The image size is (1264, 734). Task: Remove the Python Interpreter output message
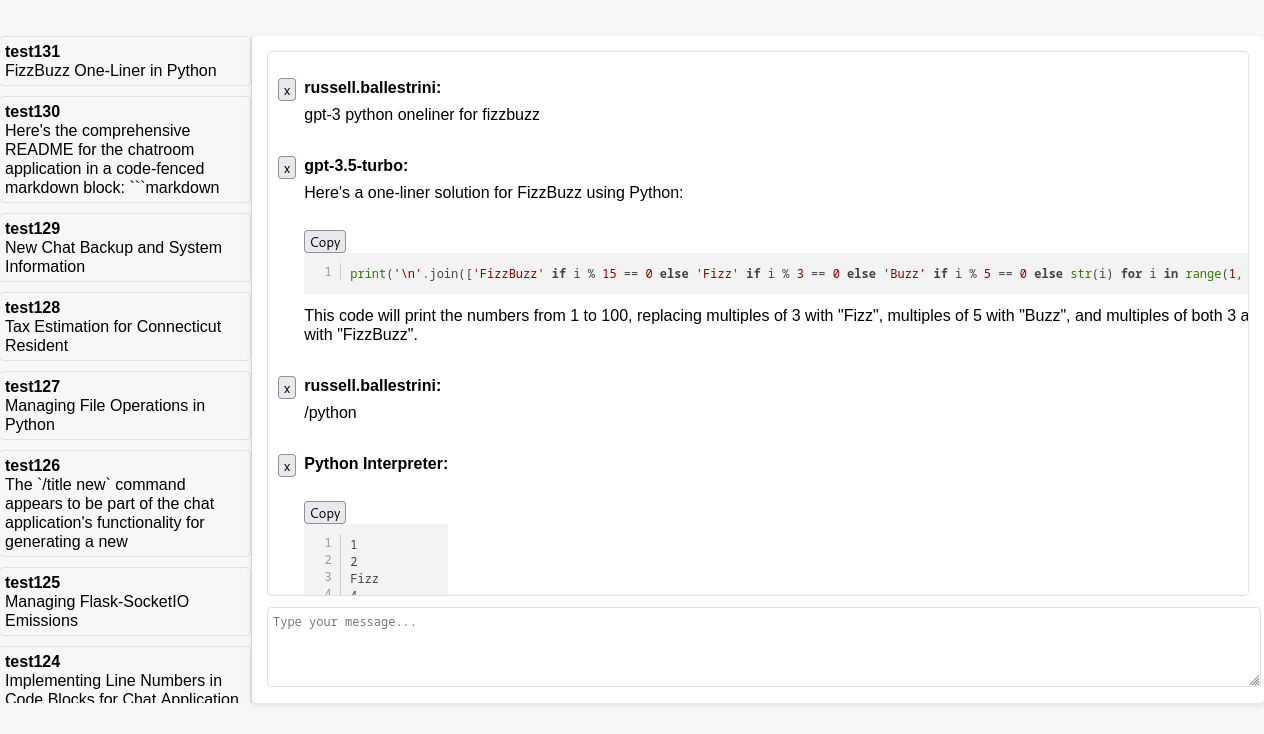287,466
